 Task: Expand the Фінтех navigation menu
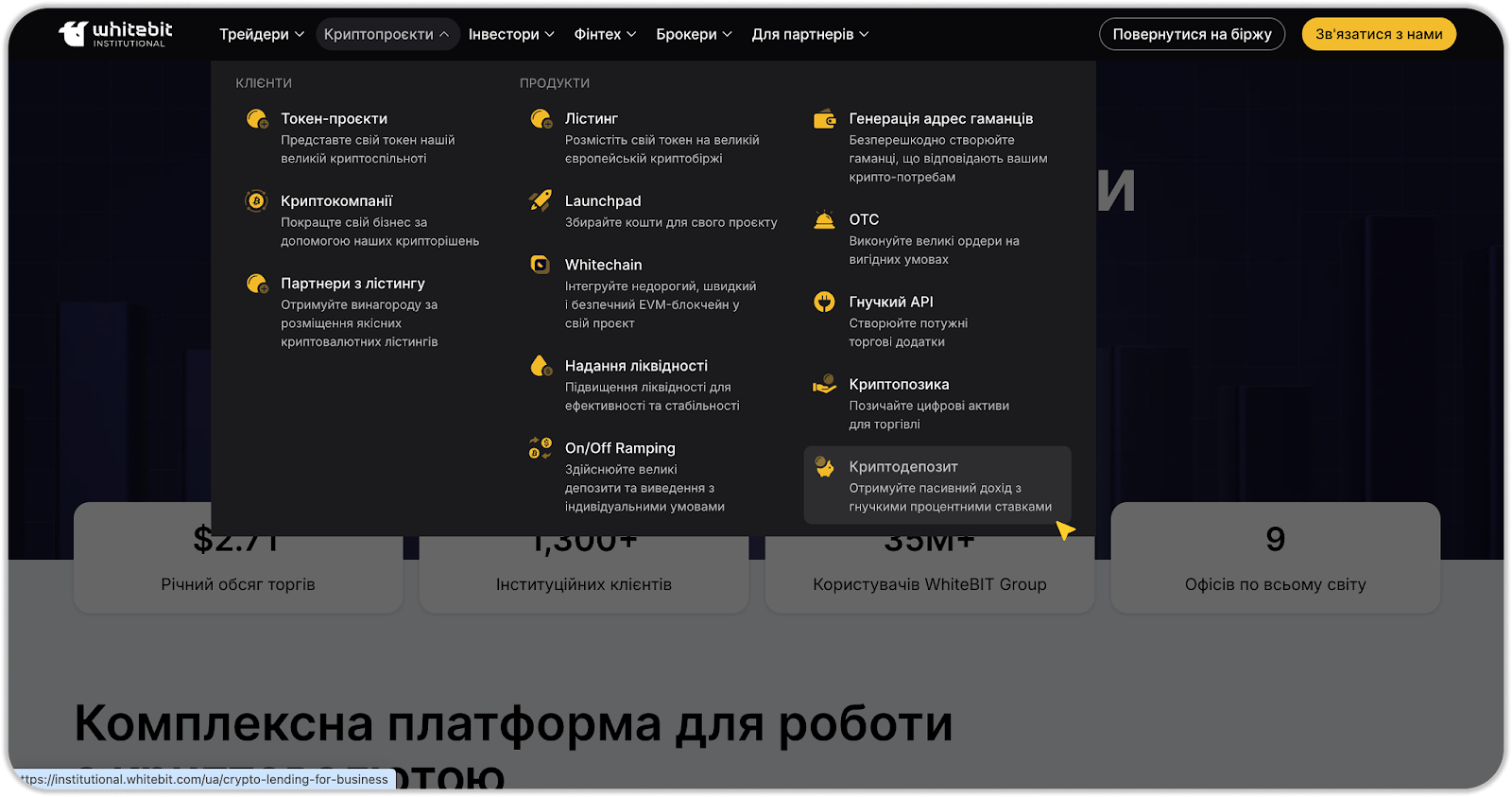tap(605, 34)
